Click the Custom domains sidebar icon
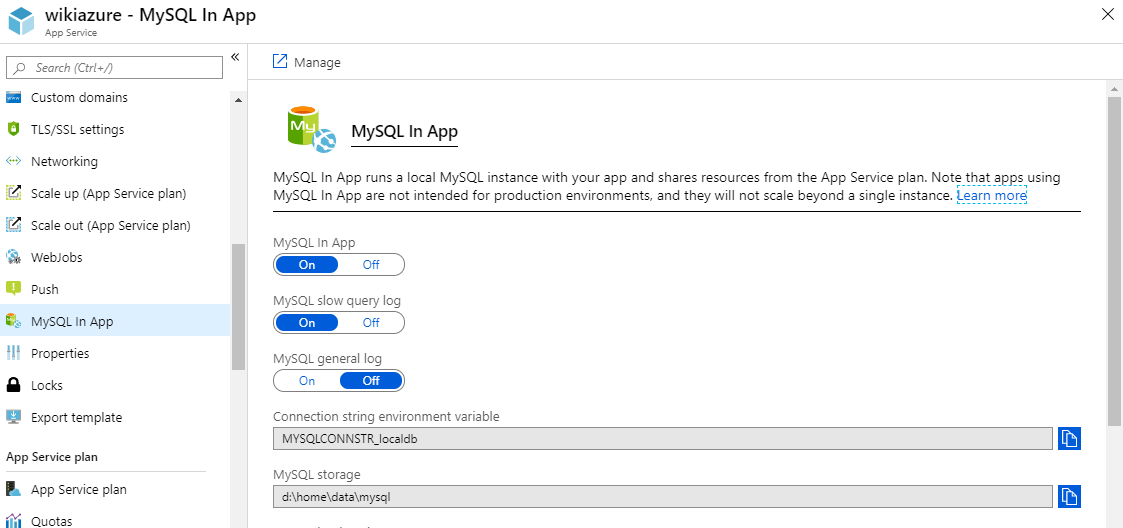1123x528 pixels. [x=14, y=97]
